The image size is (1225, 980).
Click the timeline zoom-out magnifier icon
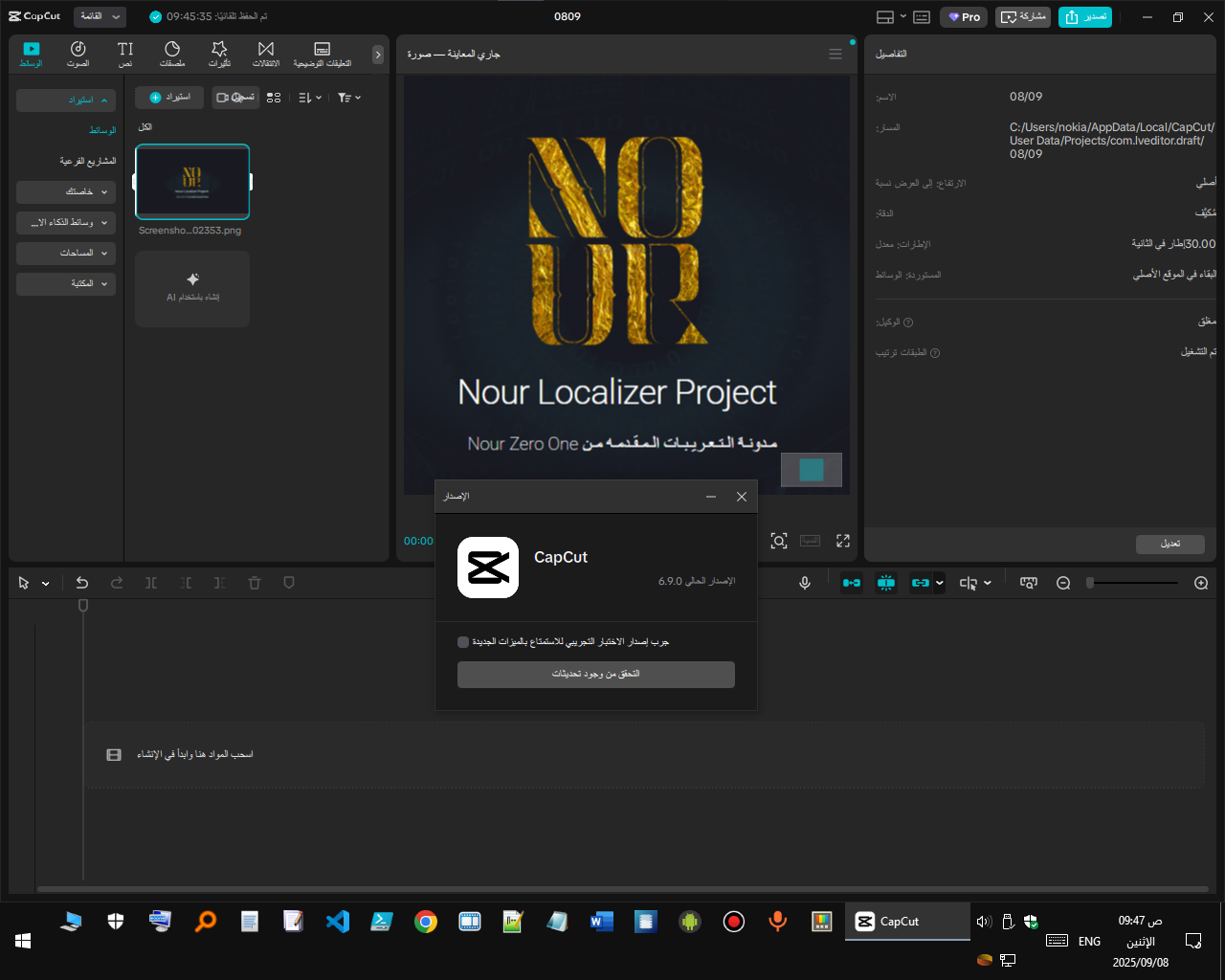click(1063, 583)
